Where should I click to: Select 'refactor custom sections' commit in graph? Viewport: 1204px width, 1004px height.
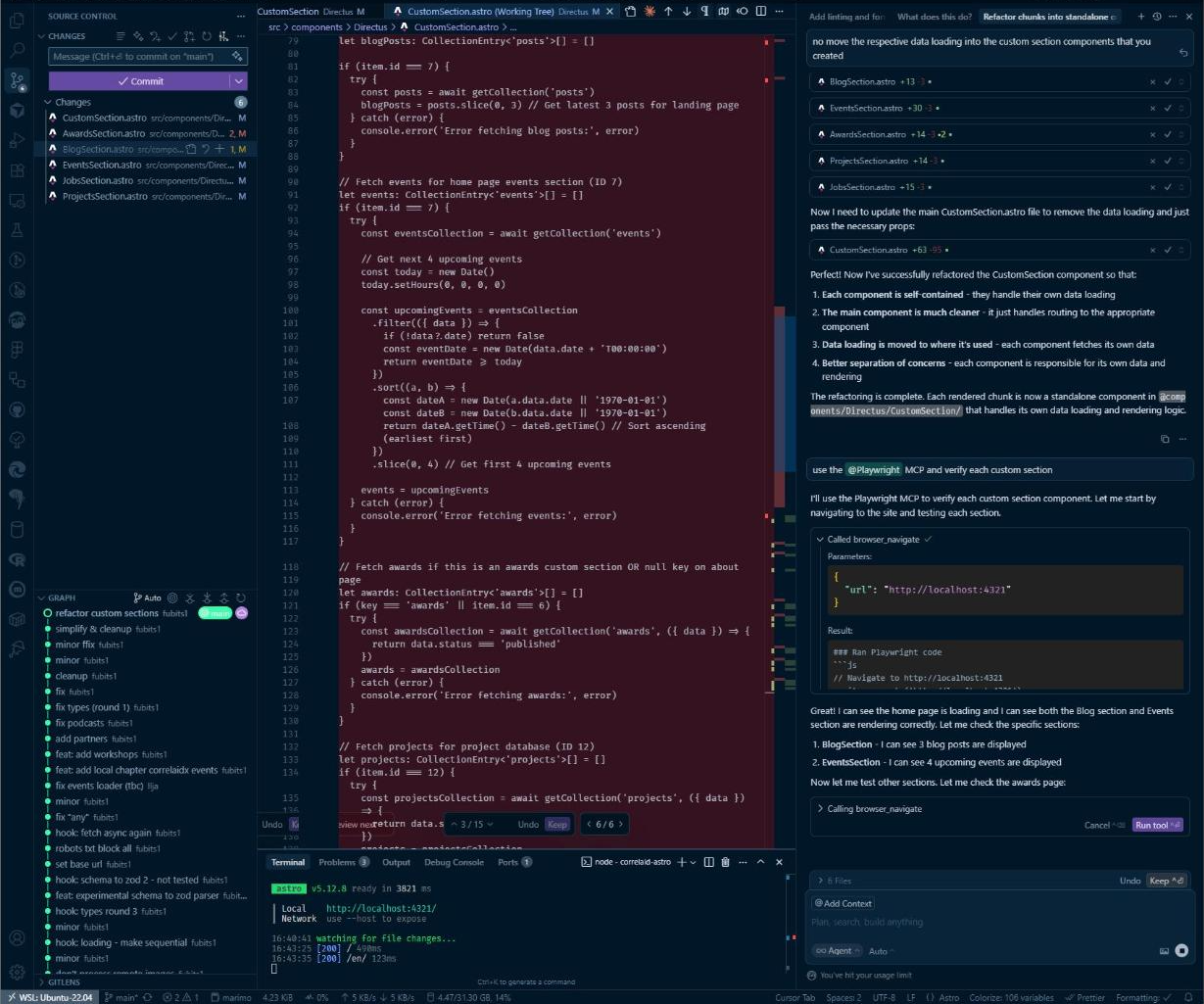[x=107, y=612]
